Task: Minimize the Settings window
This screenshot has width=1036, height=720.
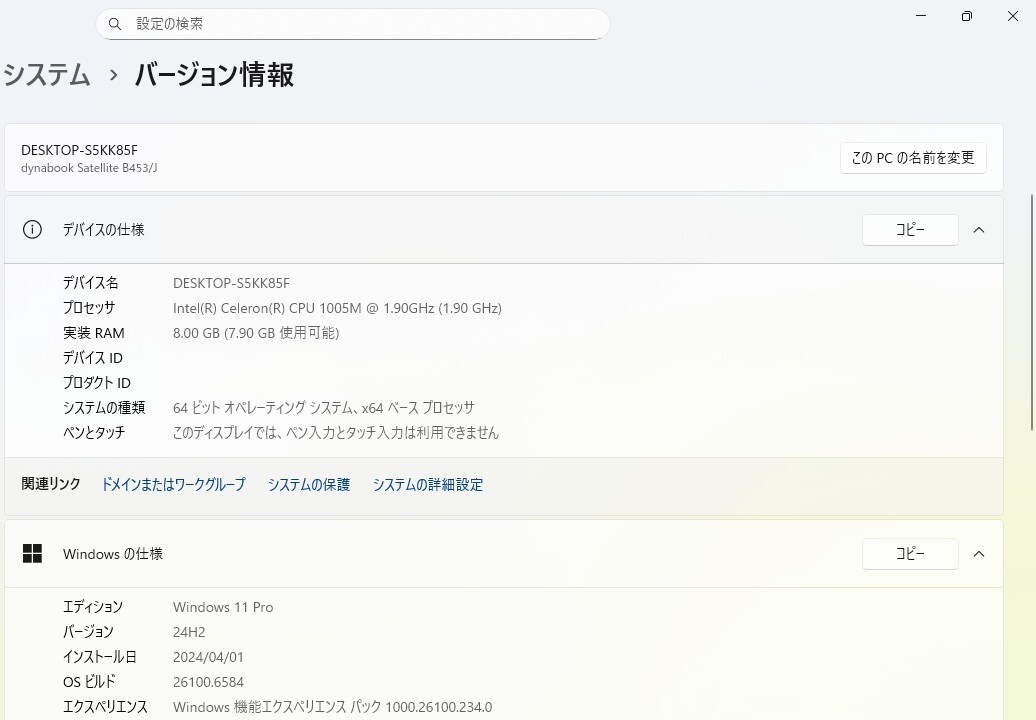Action: pyautogui.click(x=920, y=16)
